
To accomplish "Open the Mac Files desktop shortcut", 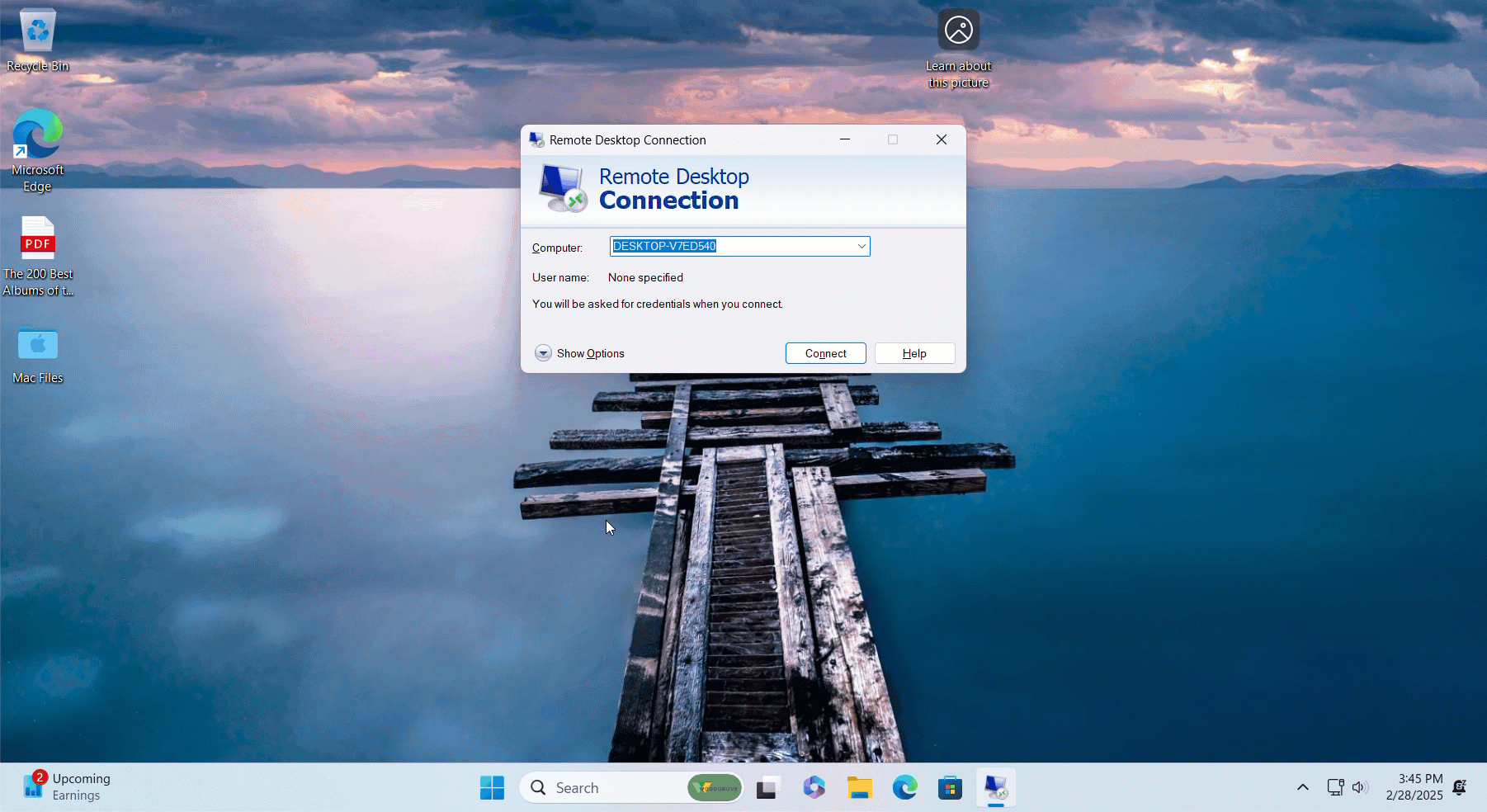I will pyautogui.click(x=37, y=347).
